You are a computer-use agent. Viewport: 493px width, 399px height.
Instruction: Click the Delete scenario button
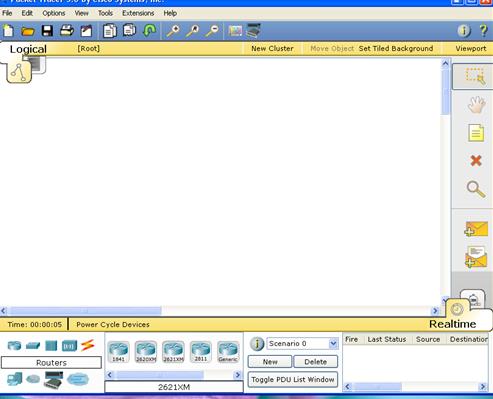tap(315, 362)
